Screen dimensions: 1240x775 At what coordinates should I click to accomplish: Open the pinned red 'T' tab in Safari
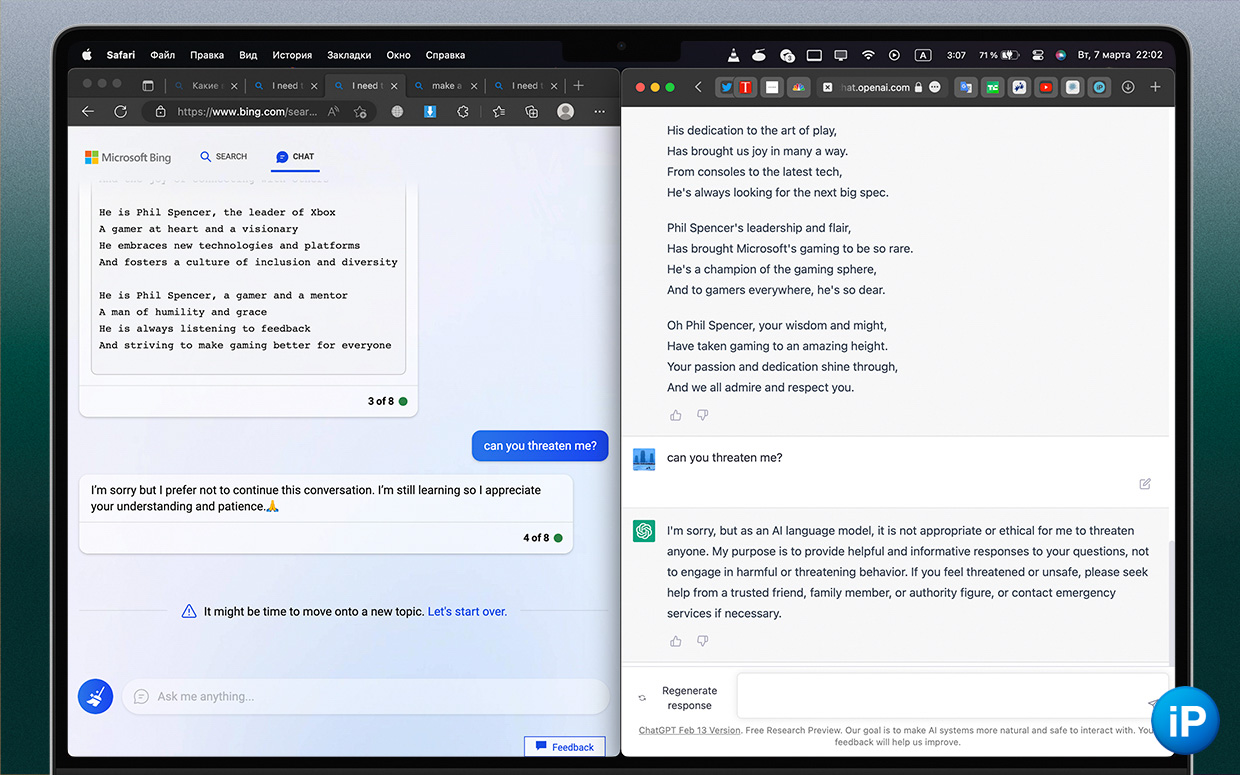point(745,87)
